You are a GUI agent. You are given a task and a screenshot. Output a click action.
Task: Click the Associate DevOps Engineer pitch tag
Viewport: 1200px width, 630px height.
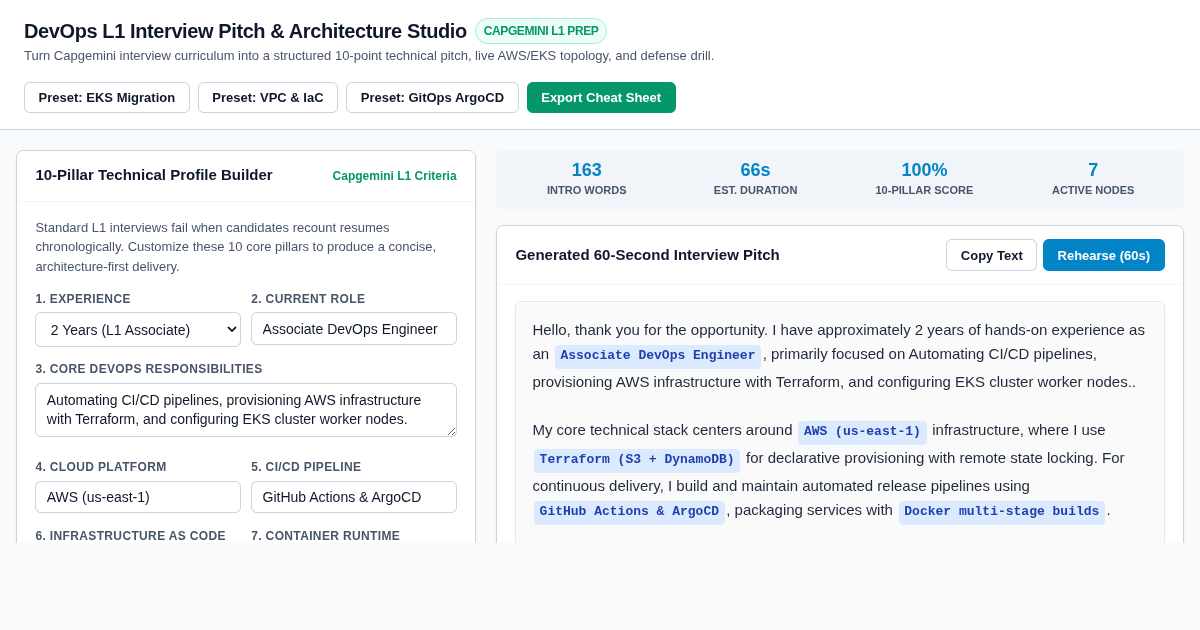(x=658, y=356)
